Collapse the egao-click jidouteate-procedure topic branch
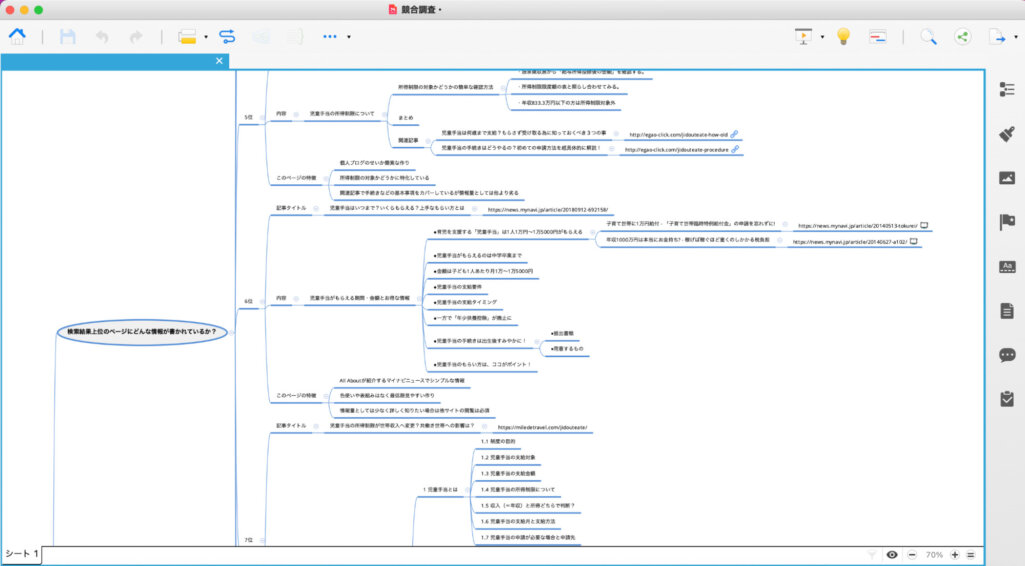1025x566 pixels. (611, 149)
